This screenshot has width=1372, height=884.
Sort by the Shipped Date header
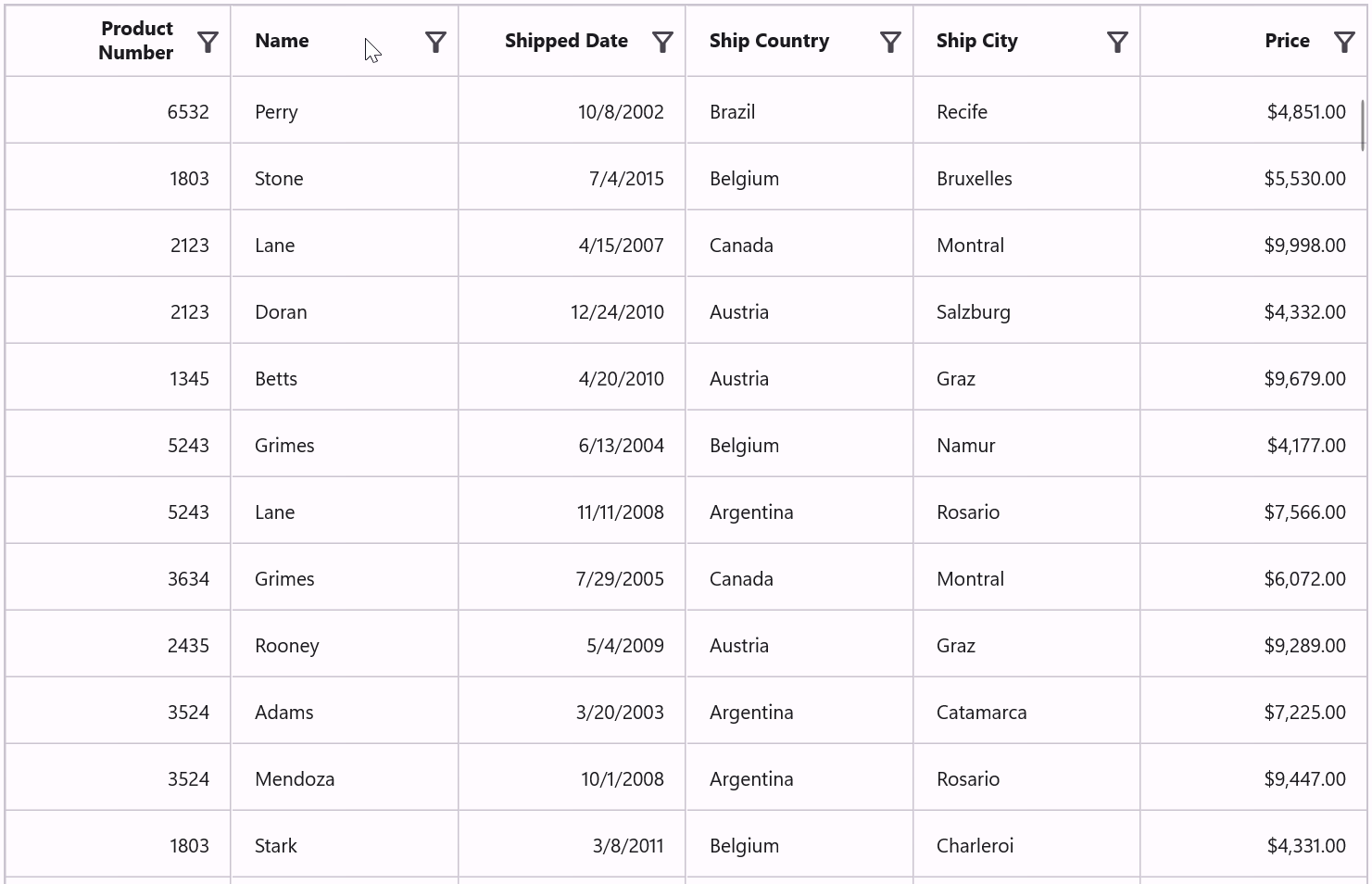coord(566,41)
